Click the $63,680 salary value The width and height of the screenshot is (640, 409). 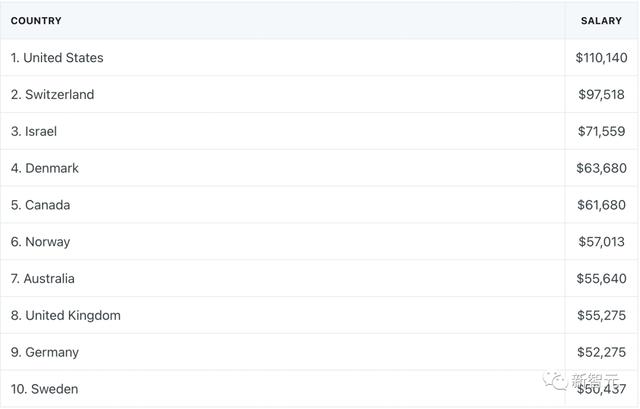click(x=601, y=169)
